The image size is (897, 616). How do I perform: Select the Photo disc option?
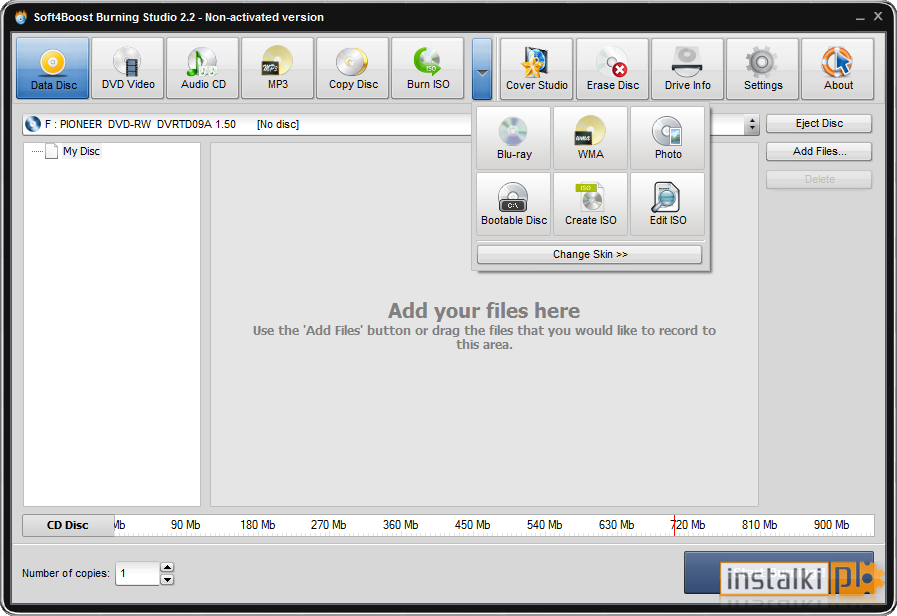tap(667, 138)
